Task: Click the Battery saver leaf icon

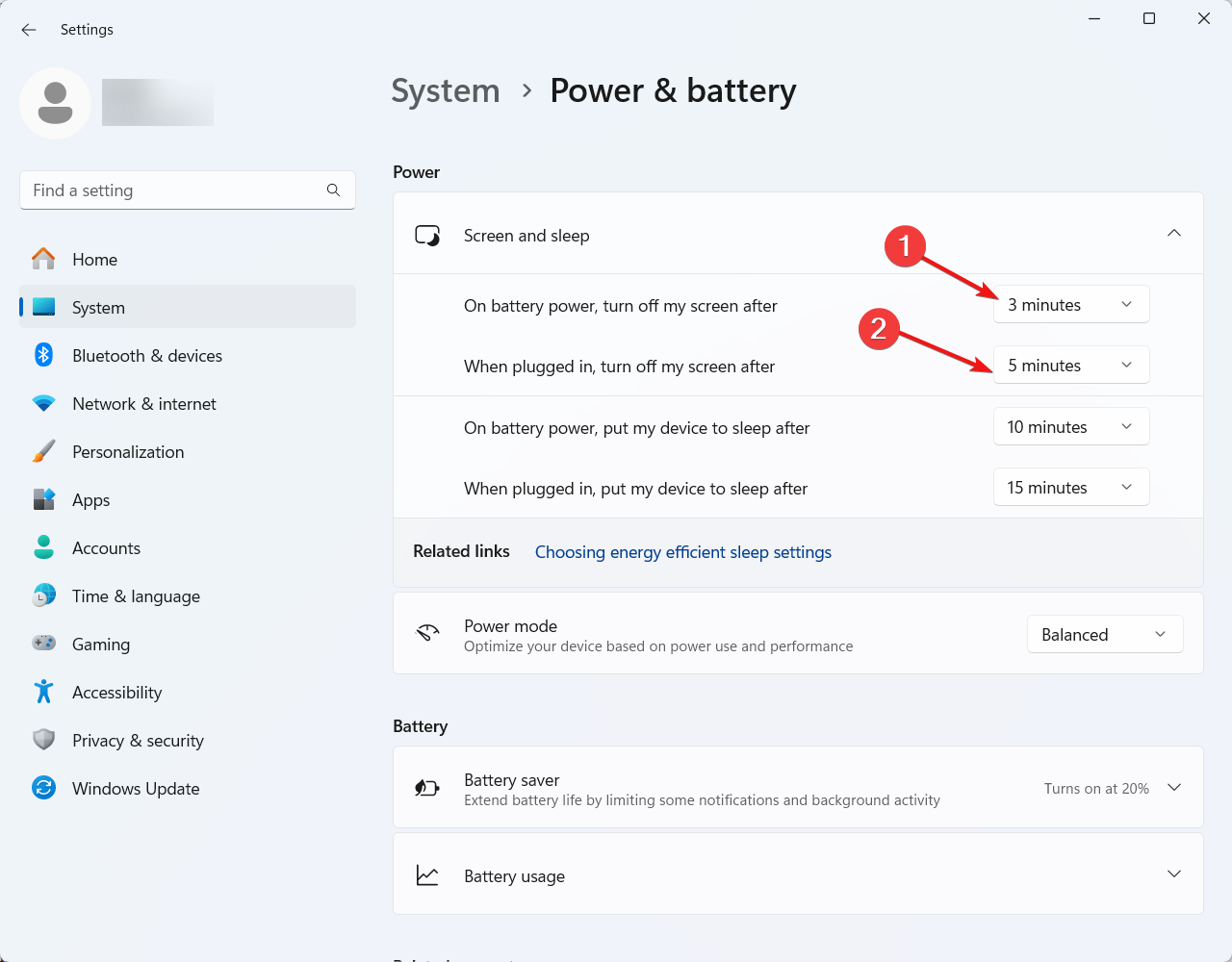Action: point(427,788)
